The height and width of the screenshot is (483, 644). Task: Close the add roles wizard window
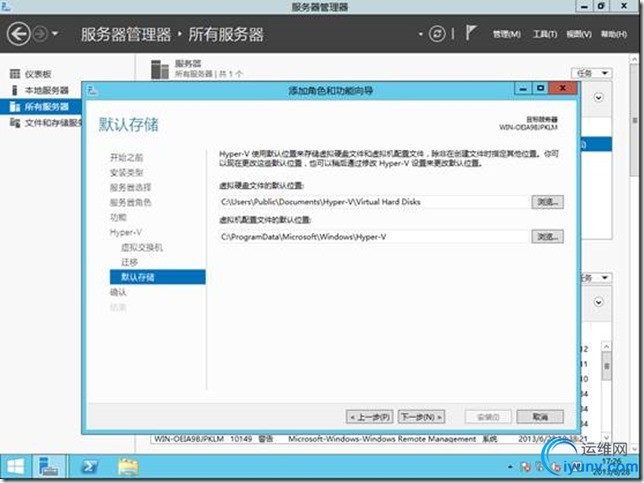pyautogui.click(x=563, y=88)
